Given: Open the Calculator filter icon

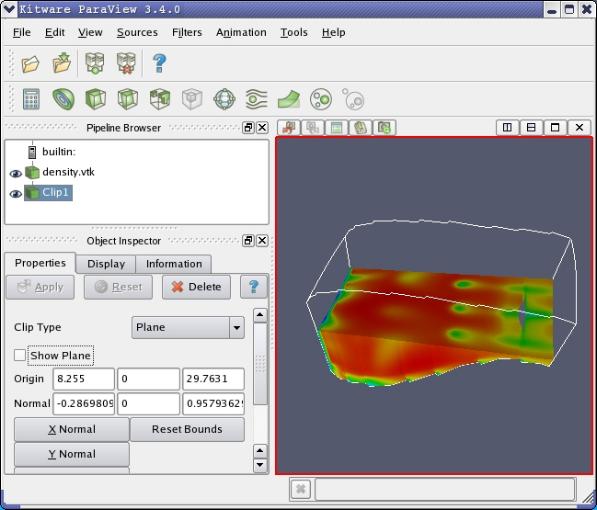Looking at the screenshot, I should click(31, 99).
